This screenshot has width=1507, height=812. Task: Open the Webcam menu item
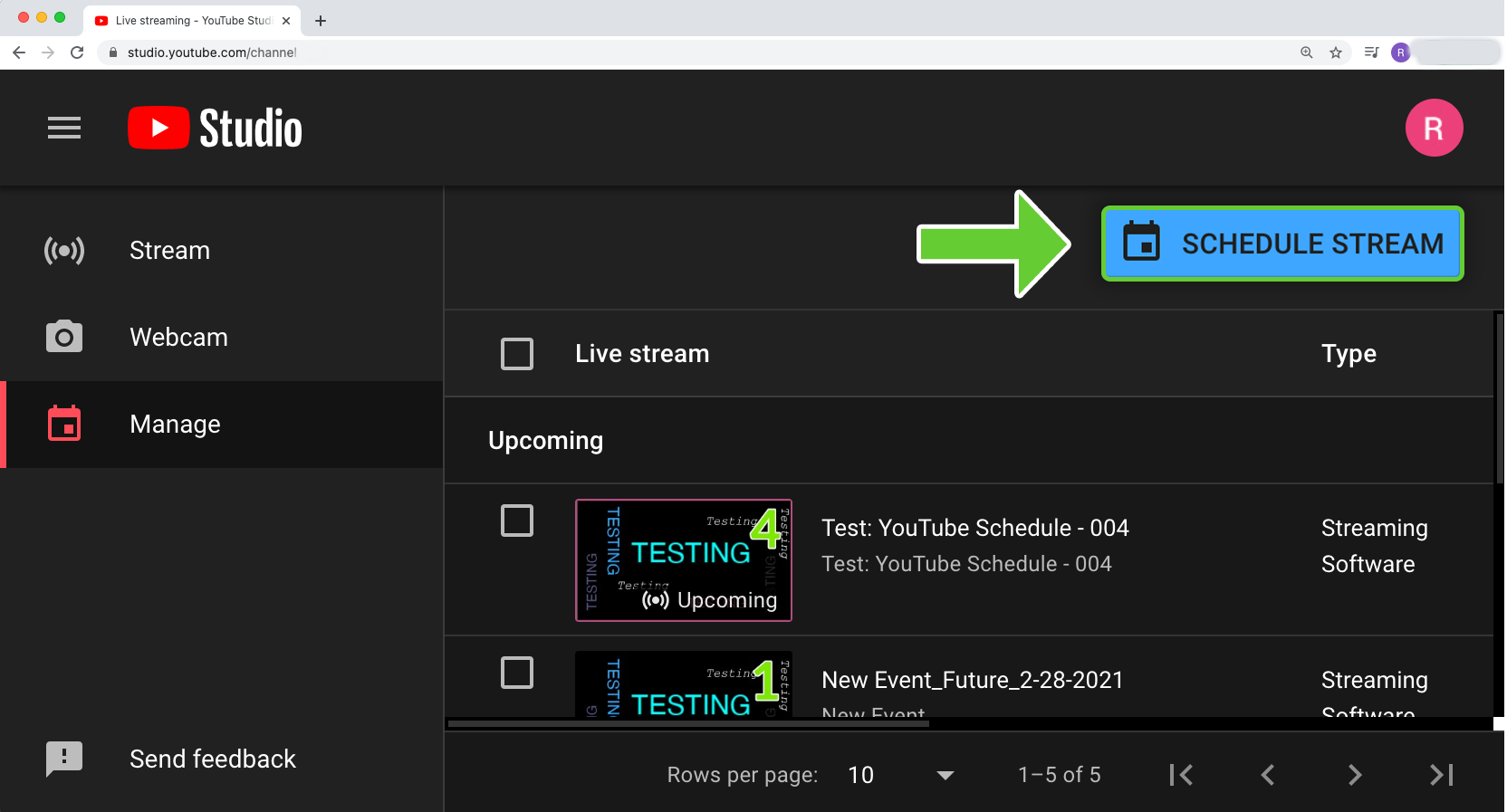222,337
